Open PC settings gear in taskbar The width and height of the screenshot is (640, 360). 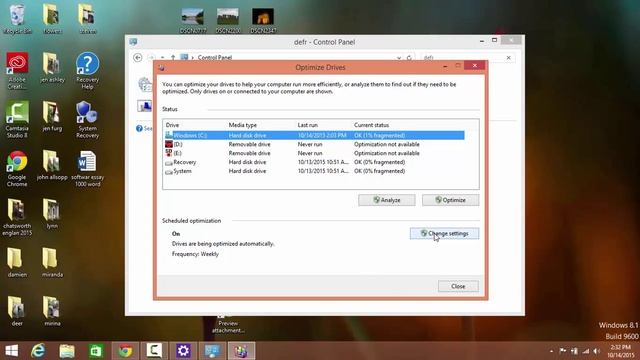pos(183,351)
